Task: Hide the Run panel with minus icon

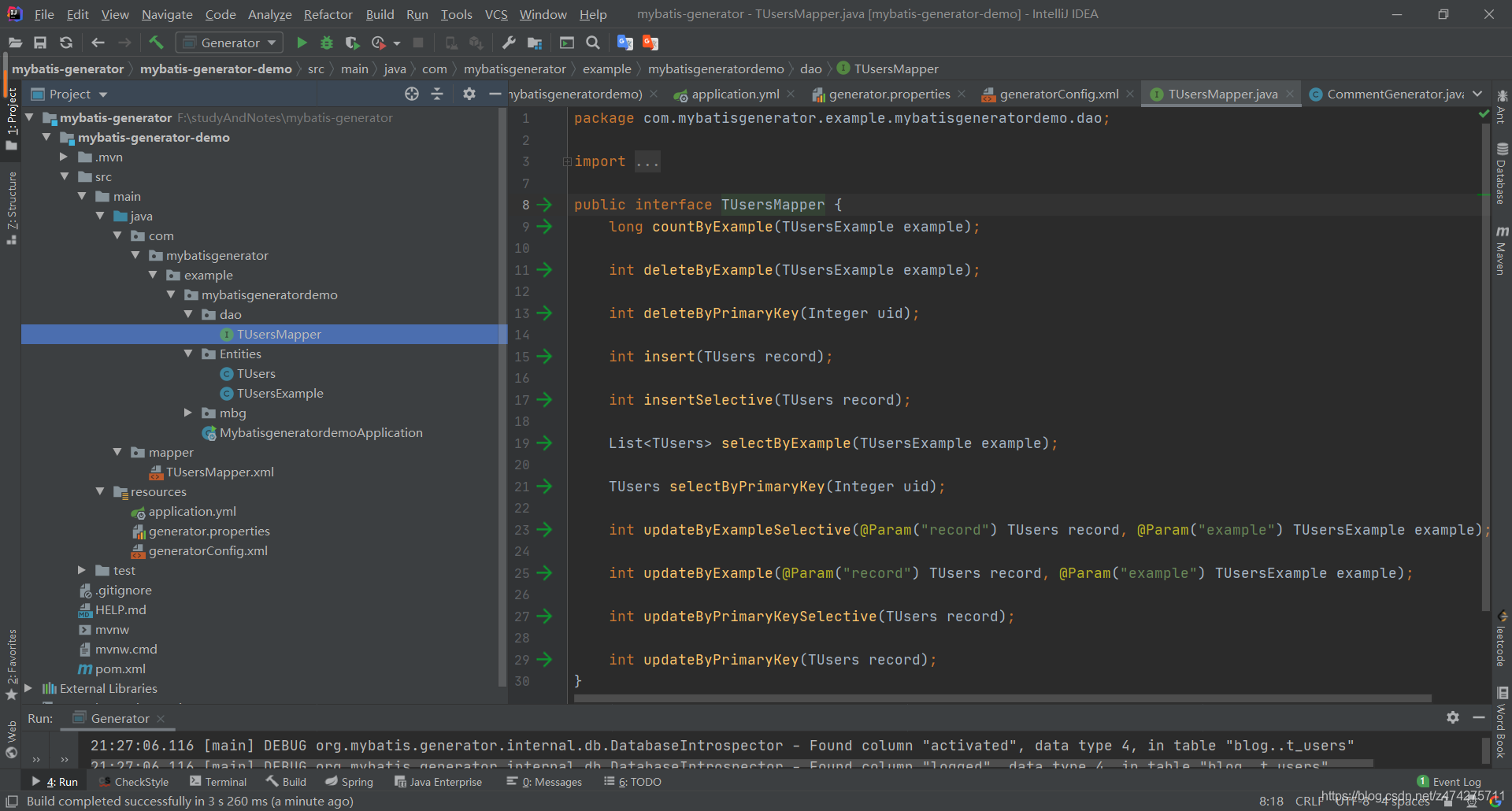Action: click(x=1479, y=717)
